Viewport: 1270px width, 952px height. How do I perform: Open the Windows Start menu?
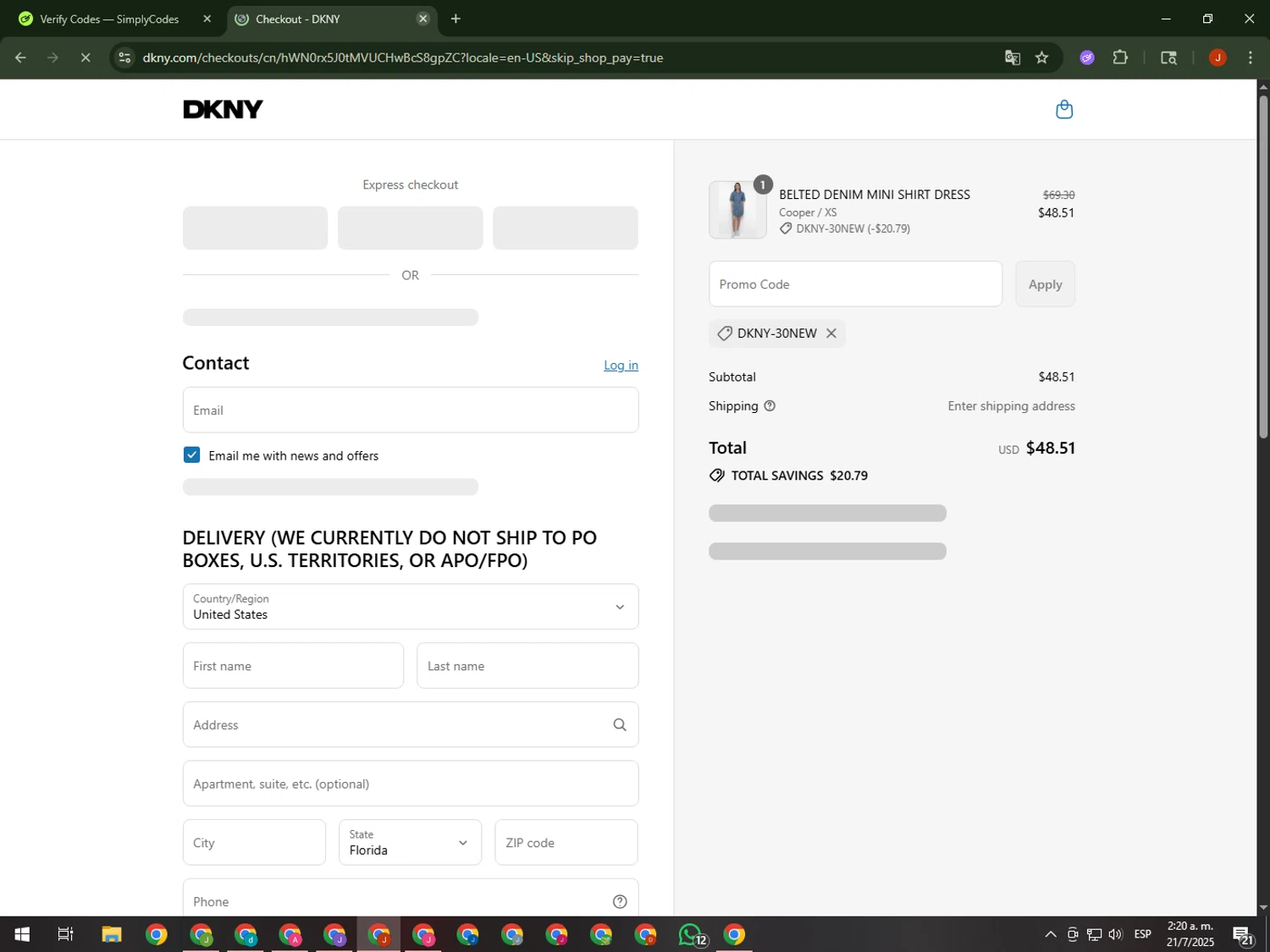(22, 934)
